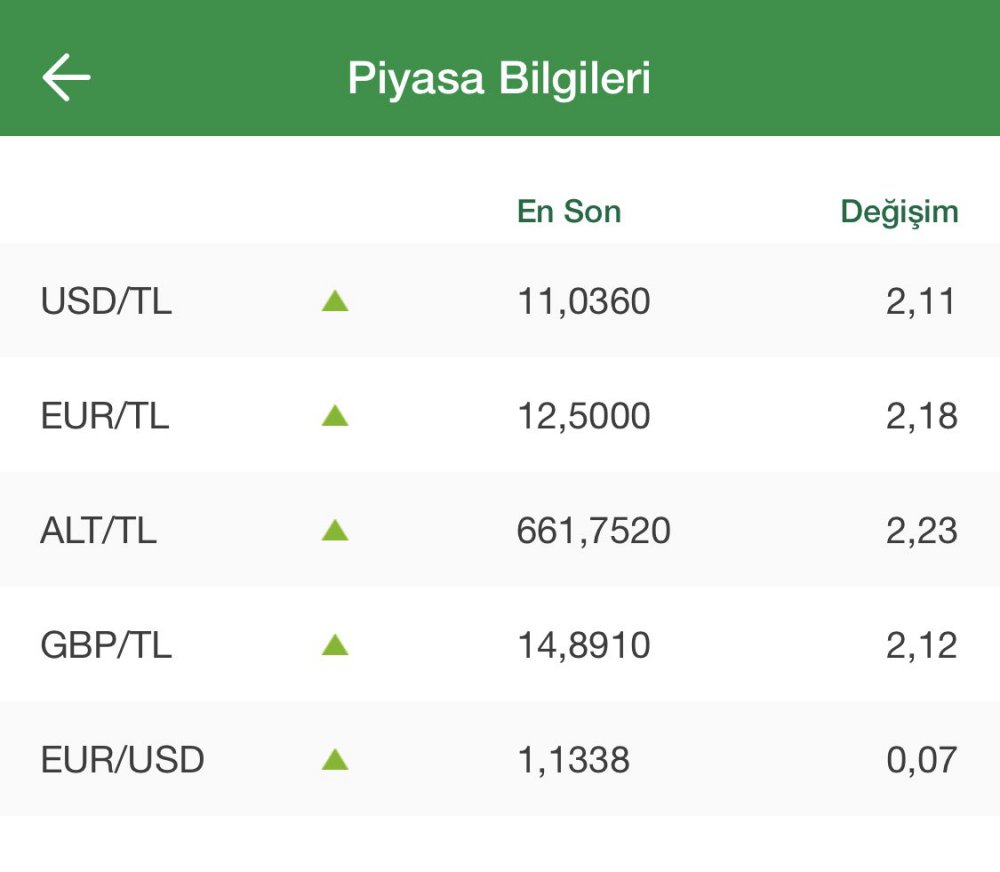Click the USD/TL price 11,0360

pyautogui.click(x=584, y=301)
